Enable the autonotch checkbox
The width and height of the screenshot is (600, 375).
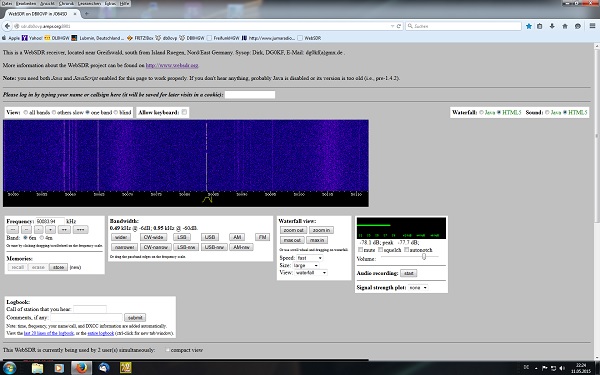click(406, 249)
